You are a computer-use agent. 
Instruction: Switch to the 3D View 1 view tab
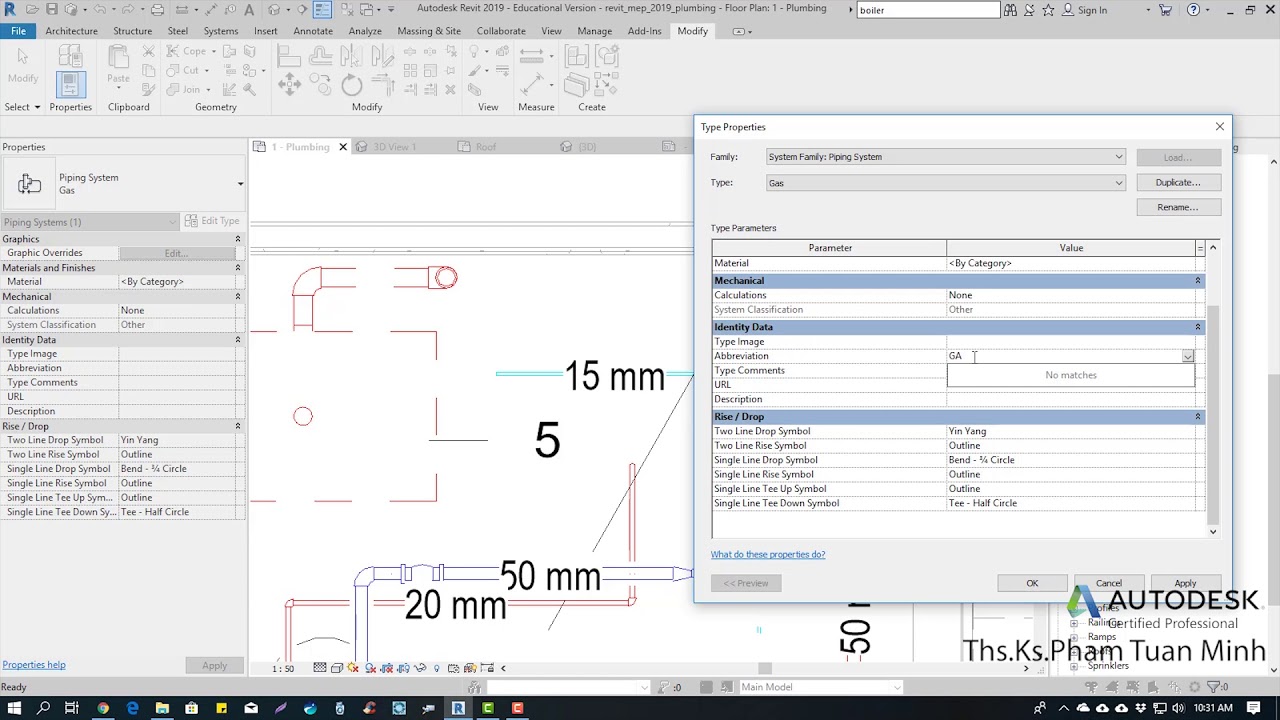[394, 147]
